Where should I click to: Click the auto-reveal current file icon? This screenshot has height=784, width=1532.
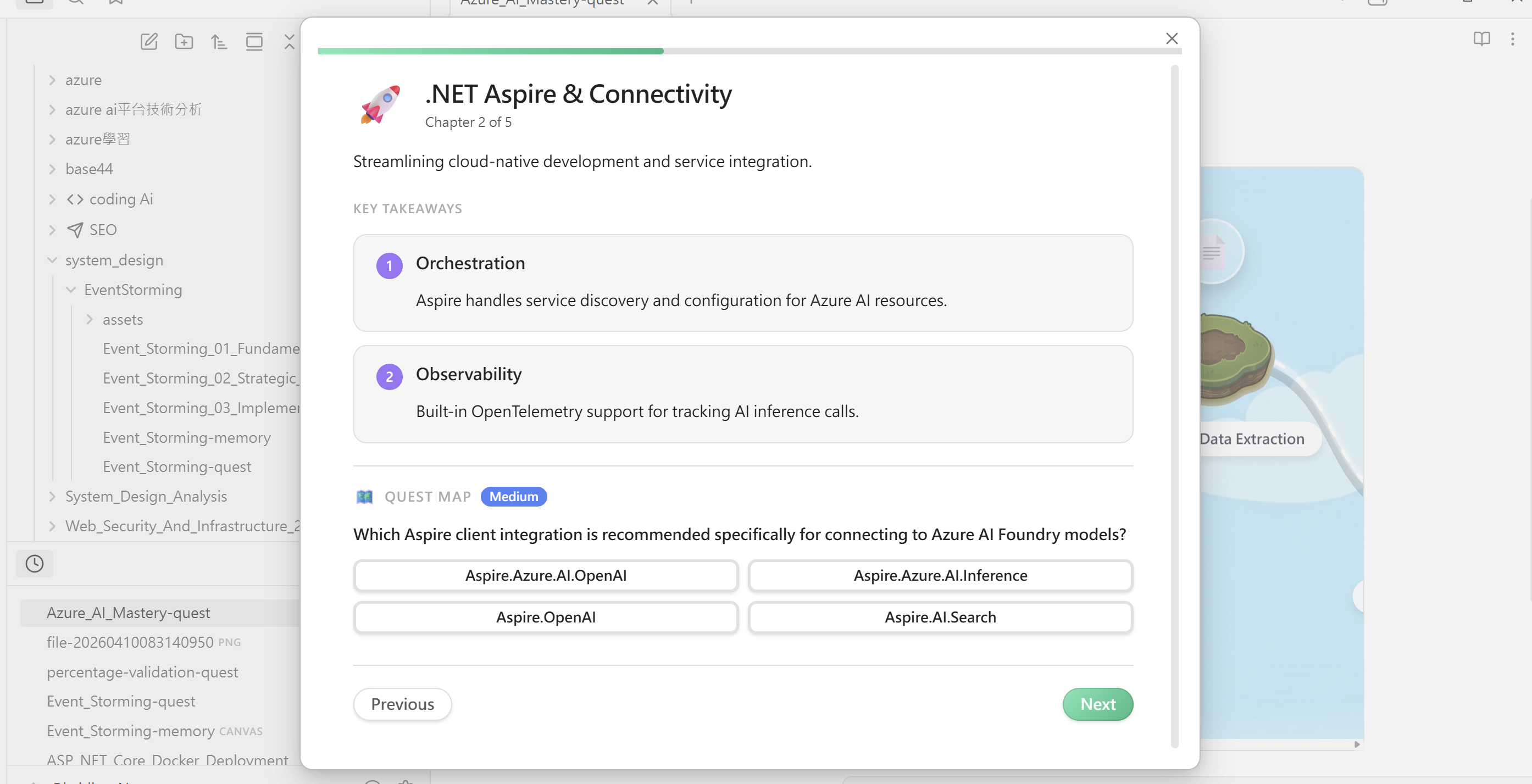254,42
